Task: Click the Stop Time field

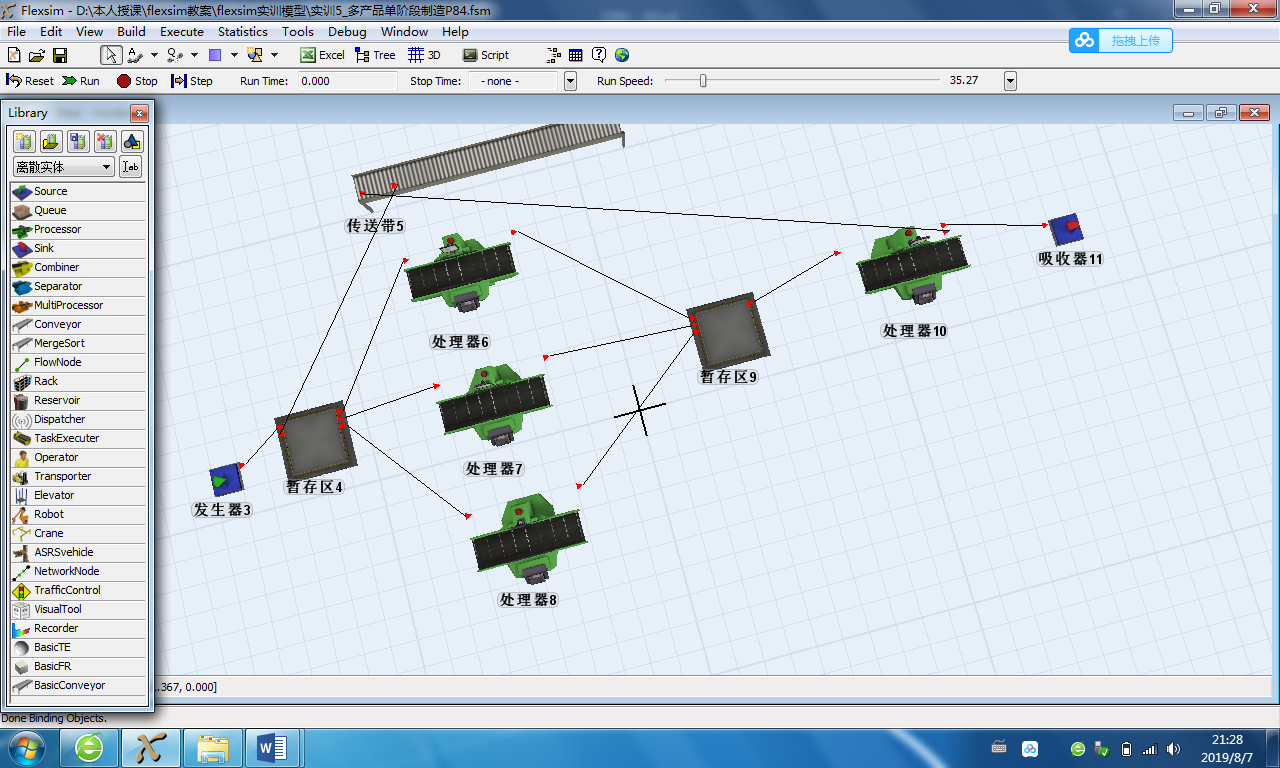Action: (513, 81)
